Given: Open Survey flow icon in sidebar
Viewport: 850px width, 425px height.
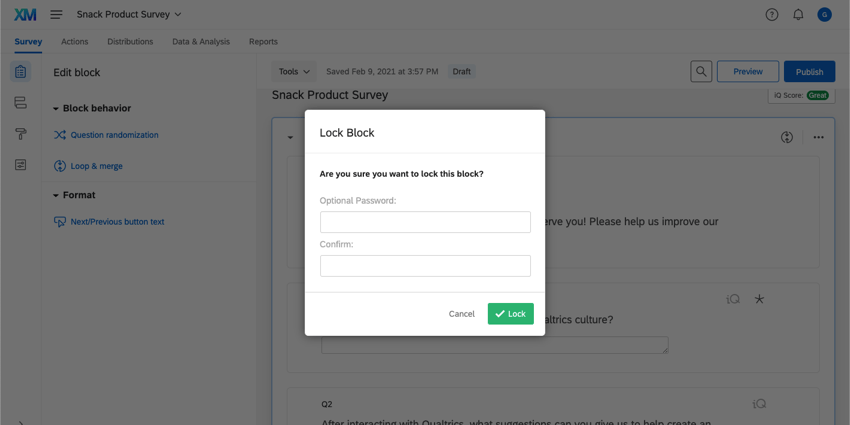Looking at the screenshot, I should click(x=20, y=103).
